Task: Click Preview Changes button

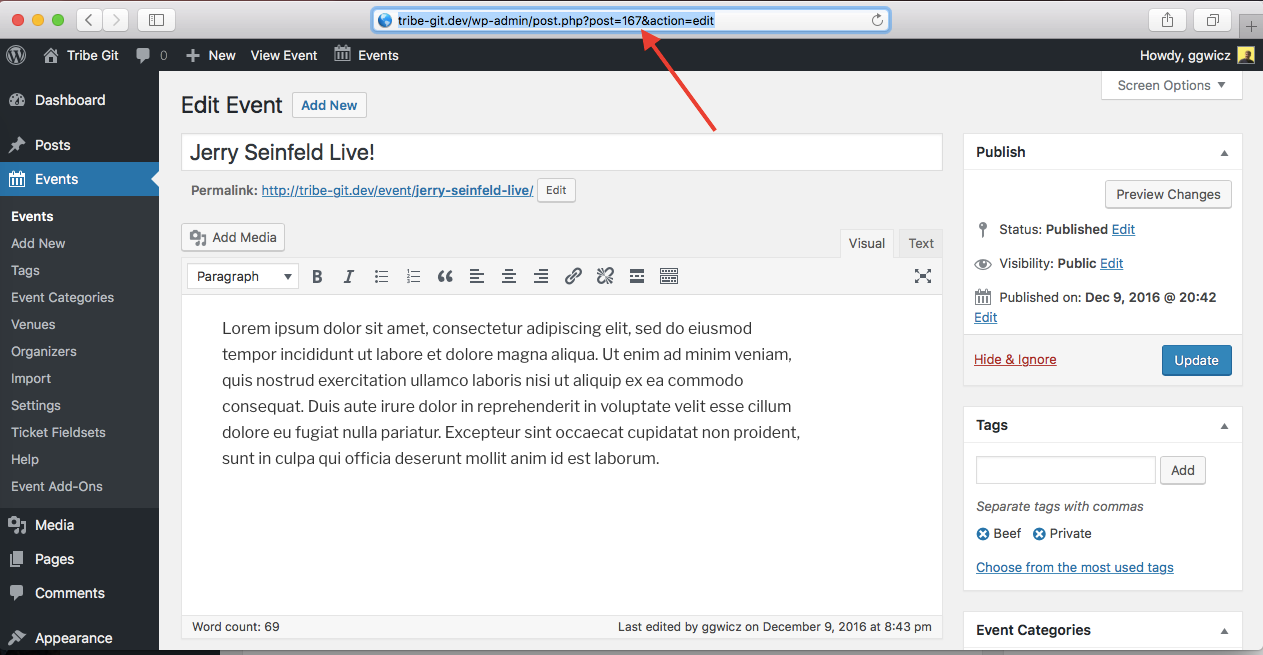Action: [x=1168, y=194]
